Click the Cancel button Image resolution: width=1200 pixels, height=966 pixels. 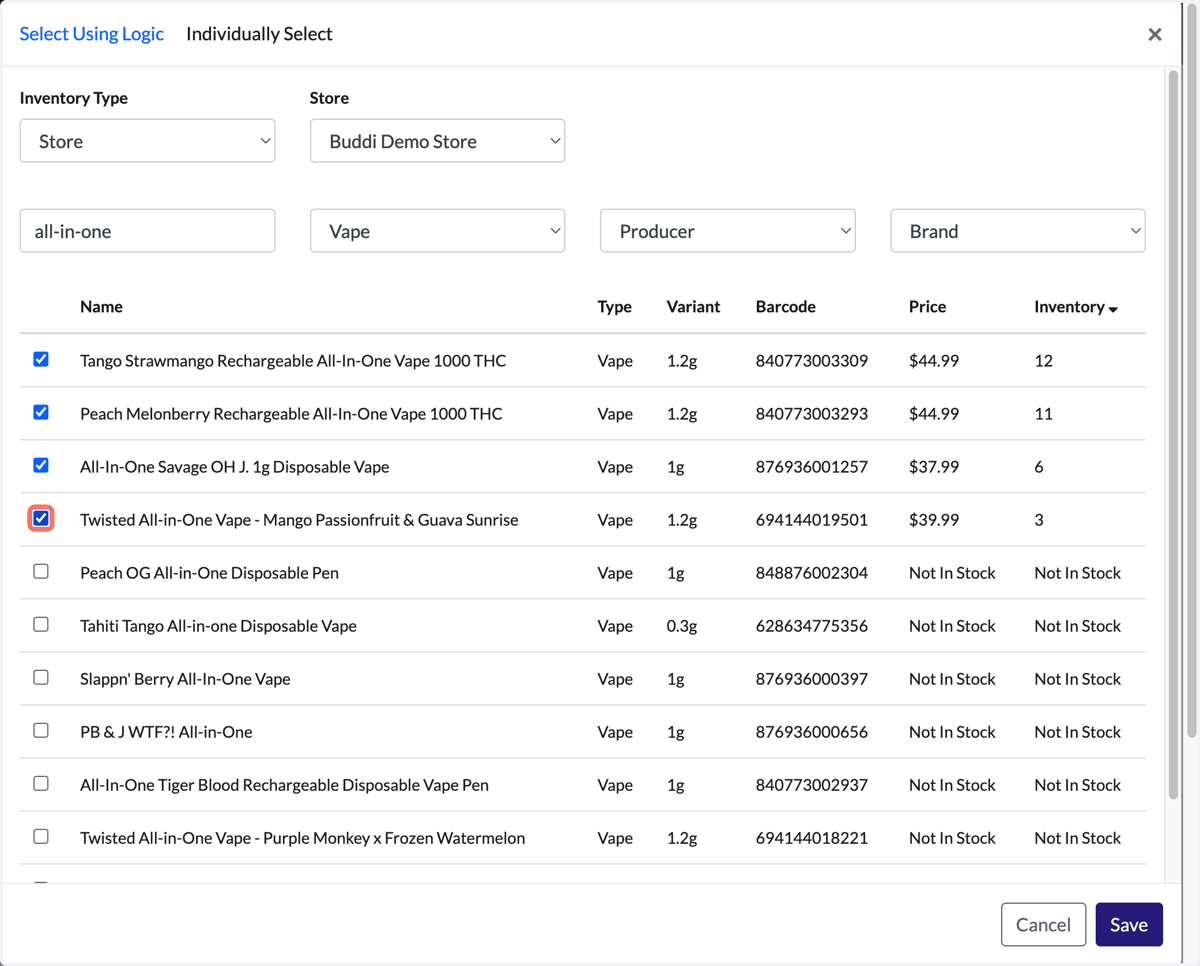click(1043, 924)
